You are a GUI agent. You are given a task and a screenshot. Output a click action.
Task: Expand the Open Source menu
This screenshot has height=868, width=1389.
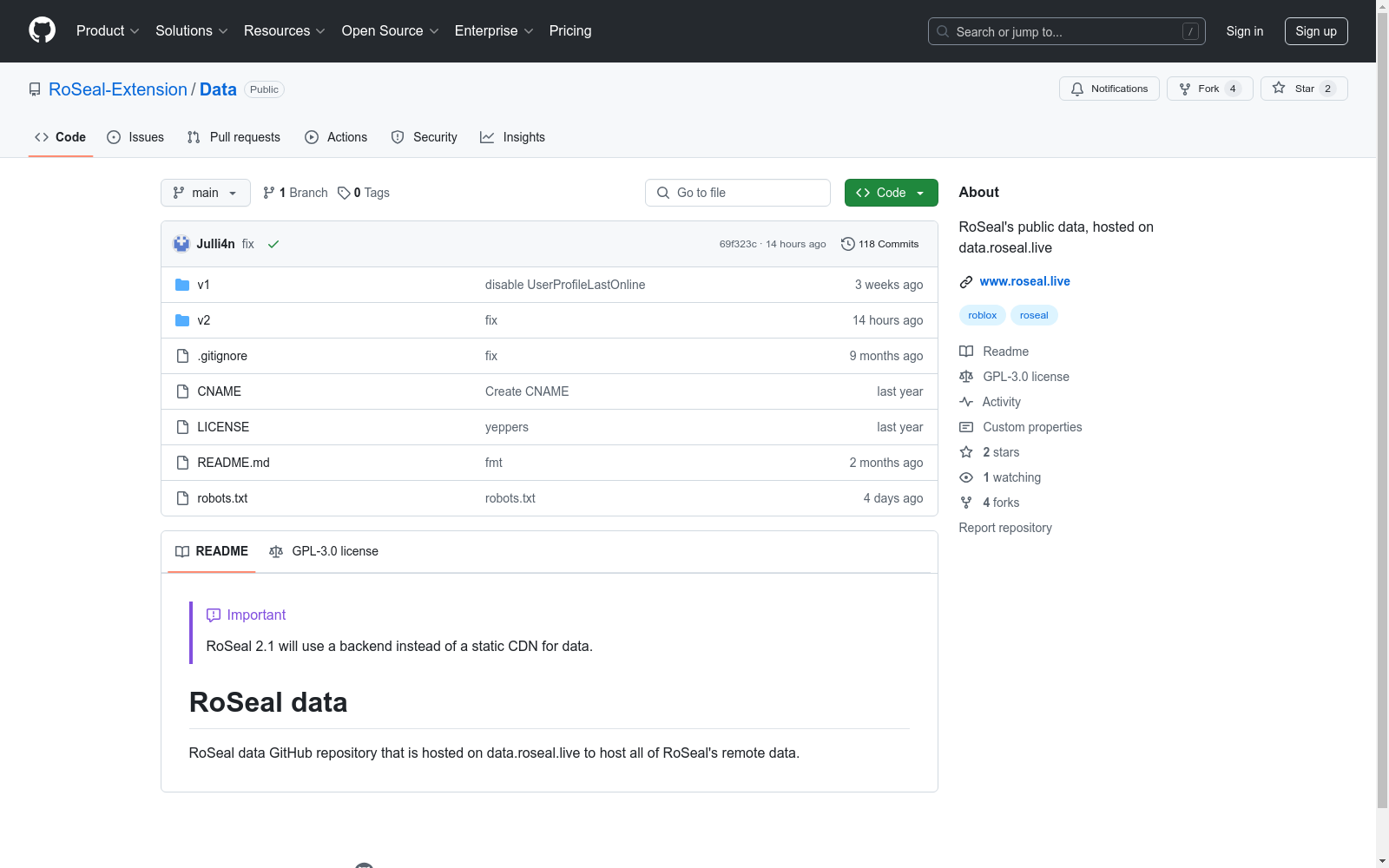[x=391, y=30]
